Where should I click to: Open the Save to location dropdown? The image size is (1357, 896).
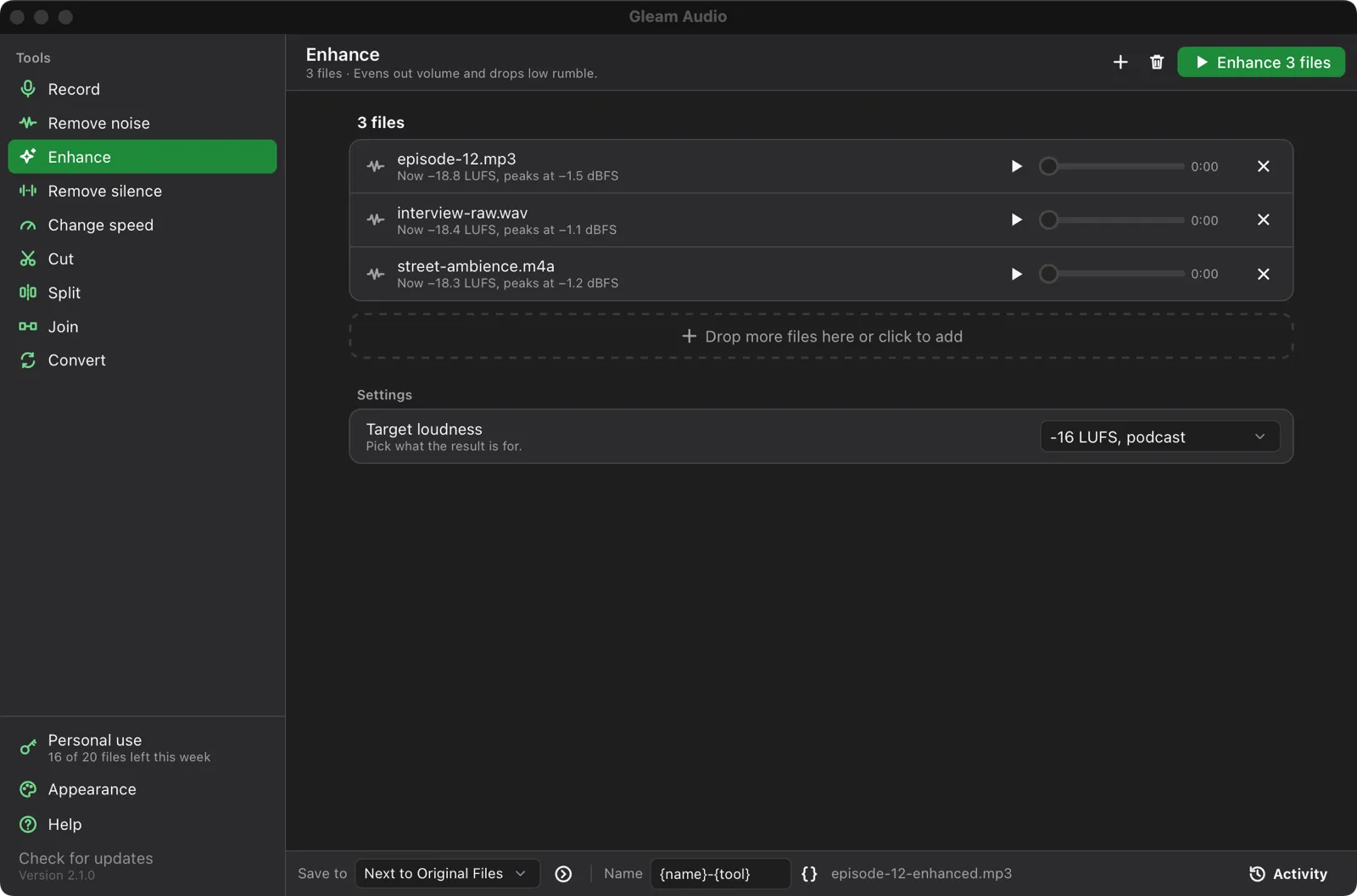coord(447,873)
